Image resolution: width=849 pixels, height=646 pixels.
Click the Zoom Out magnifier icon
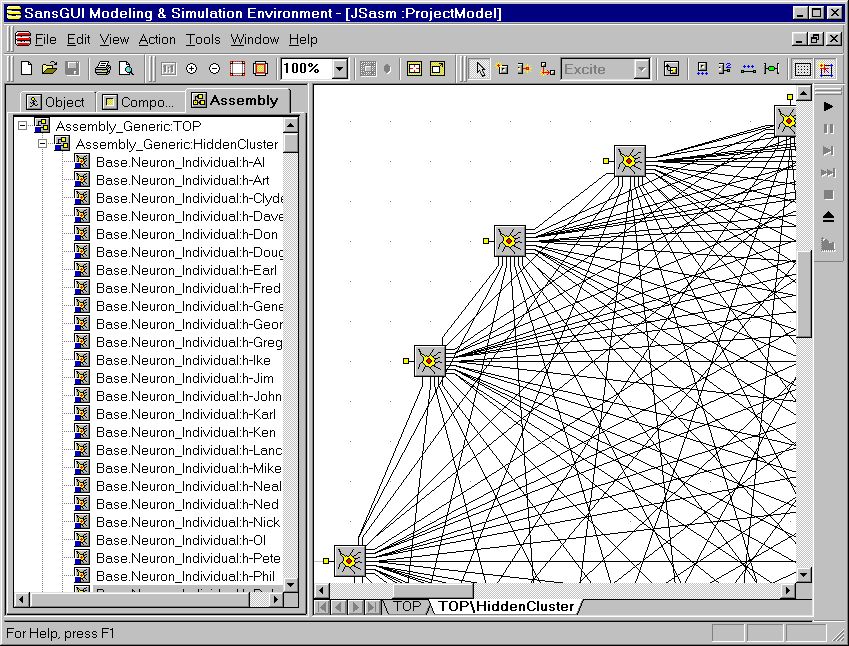click(214, 69)
